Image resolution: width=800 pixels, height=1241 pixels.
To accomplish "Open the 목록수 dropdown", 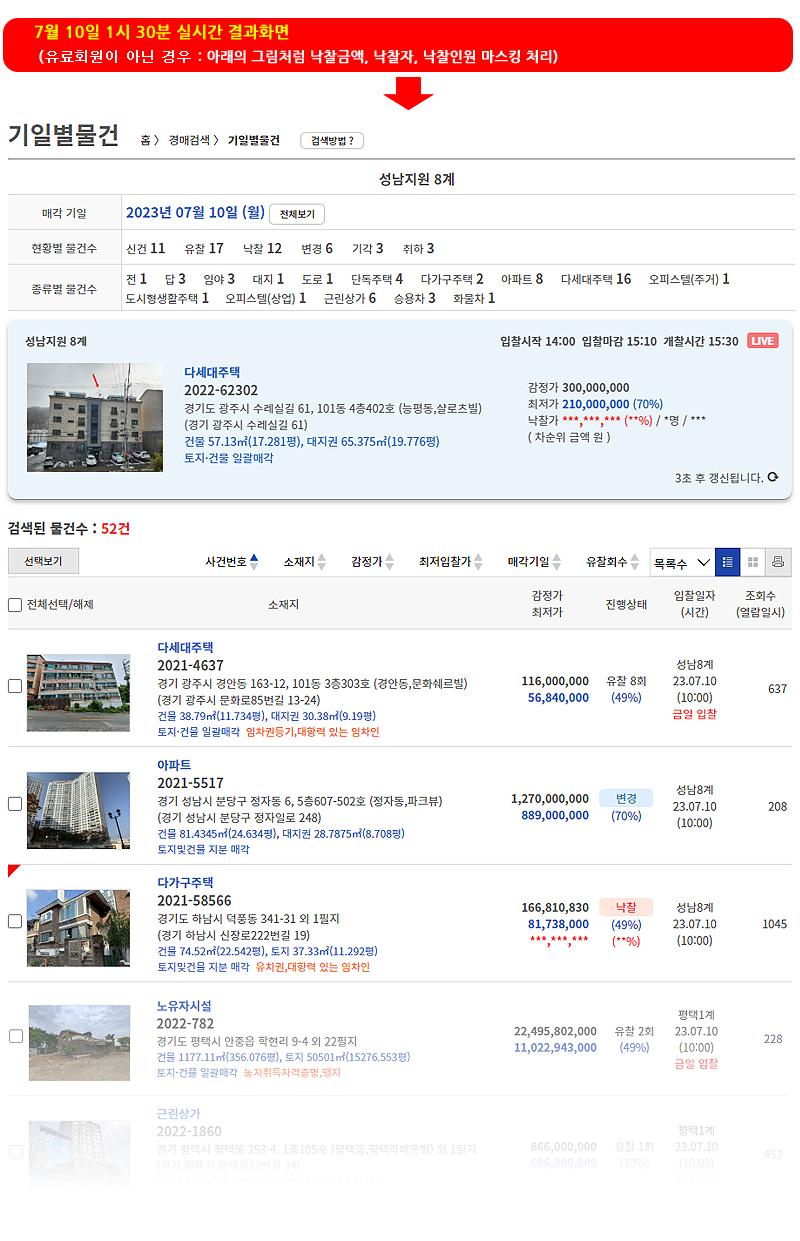I will [x=681, y=562].
